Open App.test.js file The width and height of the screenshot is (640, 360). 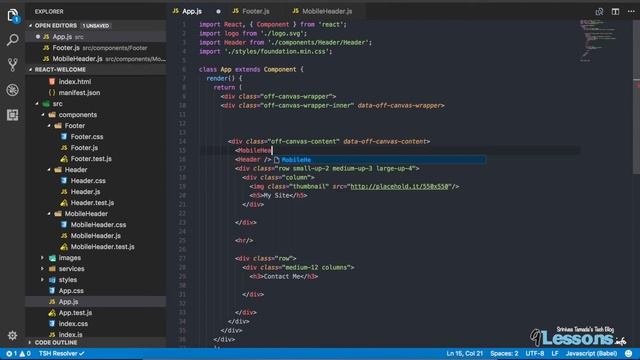coord(75,313)
